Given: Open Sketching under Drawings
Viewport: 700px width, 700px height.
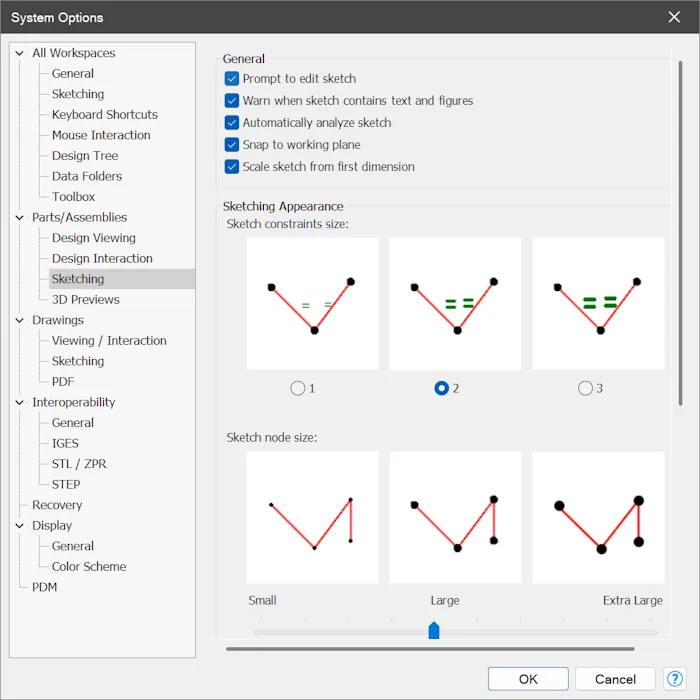Looking at the screenshot, I should point(78,361).
